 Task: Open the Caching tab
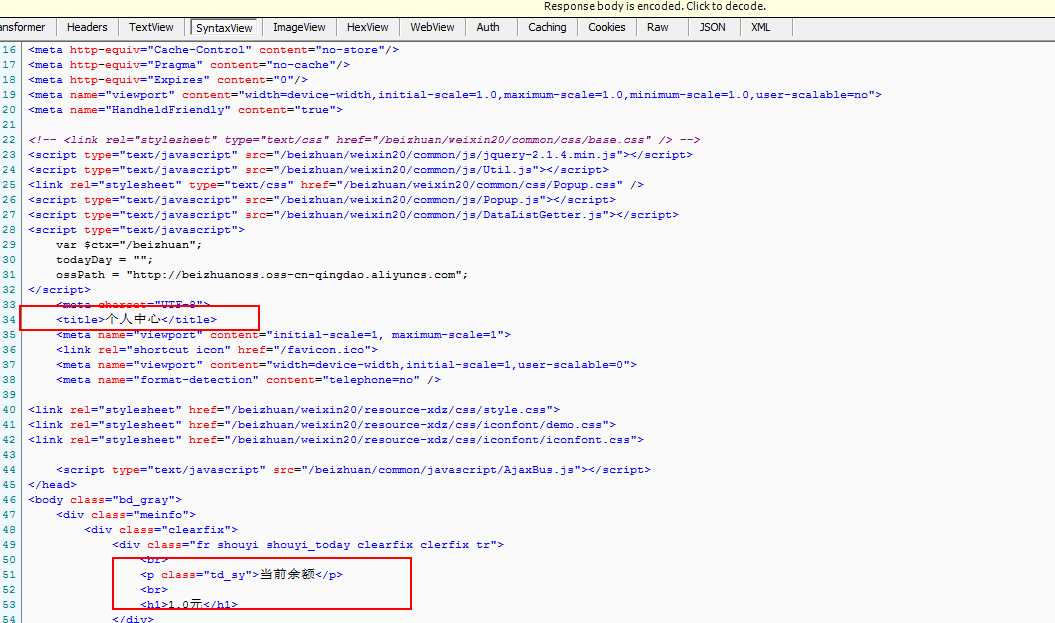[547, 28]
